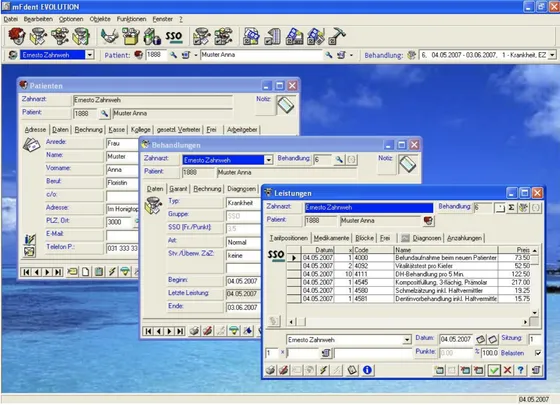Open Zahnarzt dropdown in Behandlungen window
This screenshot has width=560, height=405.
(x=269, y=160)
